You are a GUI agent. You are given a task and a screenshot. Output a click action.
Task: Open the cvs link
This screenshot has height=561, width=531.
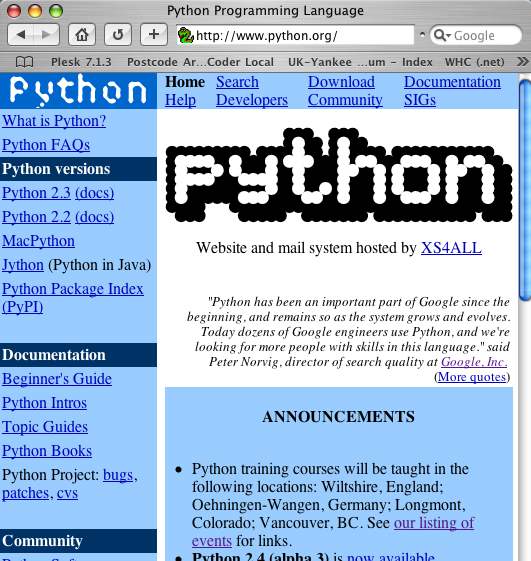(x=67, y=493)
